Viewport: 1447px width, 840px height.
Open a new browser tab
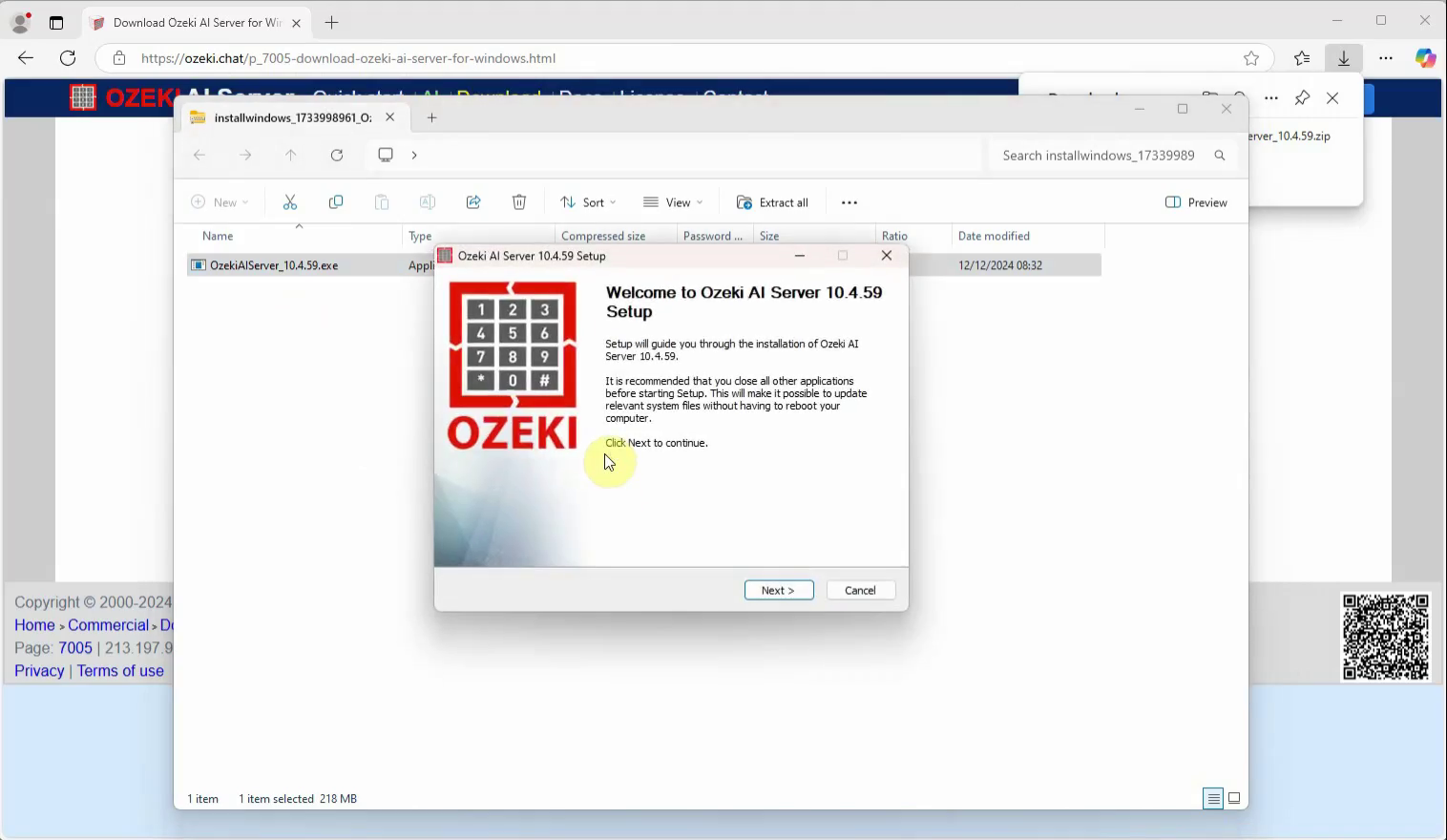(x=331, y=22)
